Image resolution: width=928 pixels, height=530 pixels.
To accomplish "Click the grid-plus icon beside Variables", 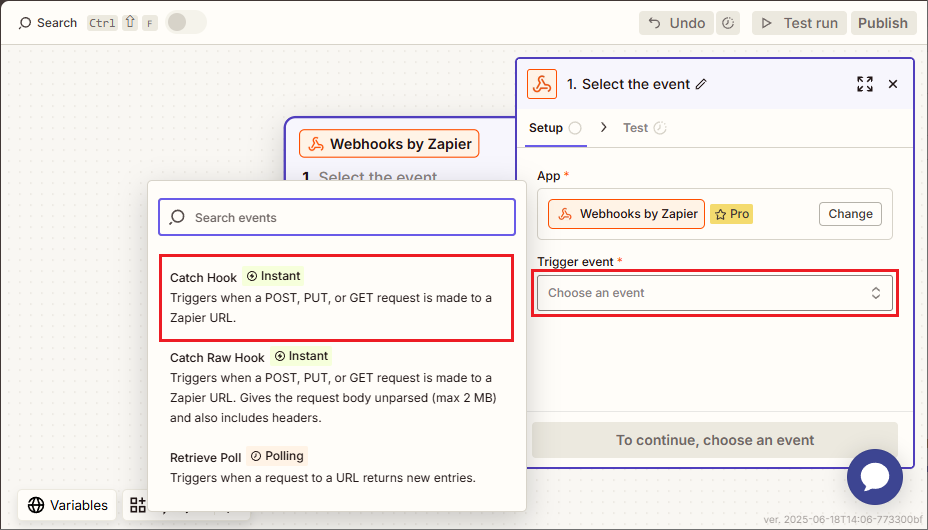I will click(138, 505).
